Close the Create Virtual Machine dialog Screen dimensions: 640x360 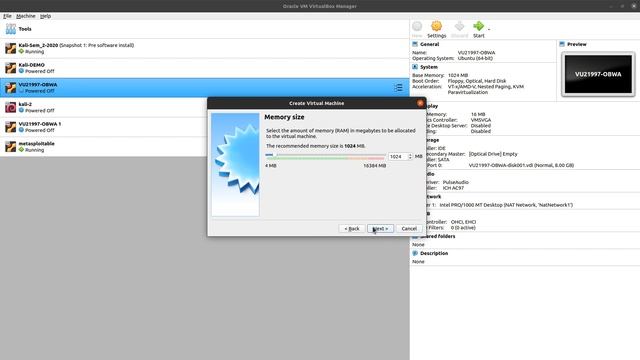point(420,103)
